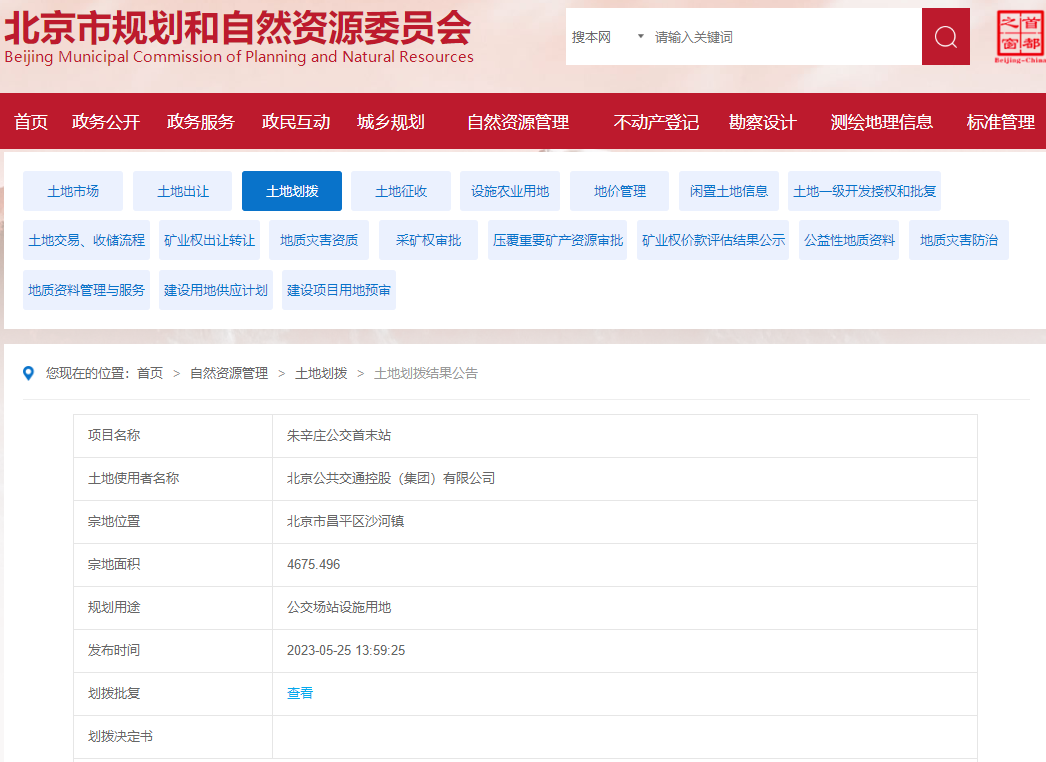The image size is (1046, 762).
Task: Click the Beijing-China red seal logo
Action: pos(1020,37)
